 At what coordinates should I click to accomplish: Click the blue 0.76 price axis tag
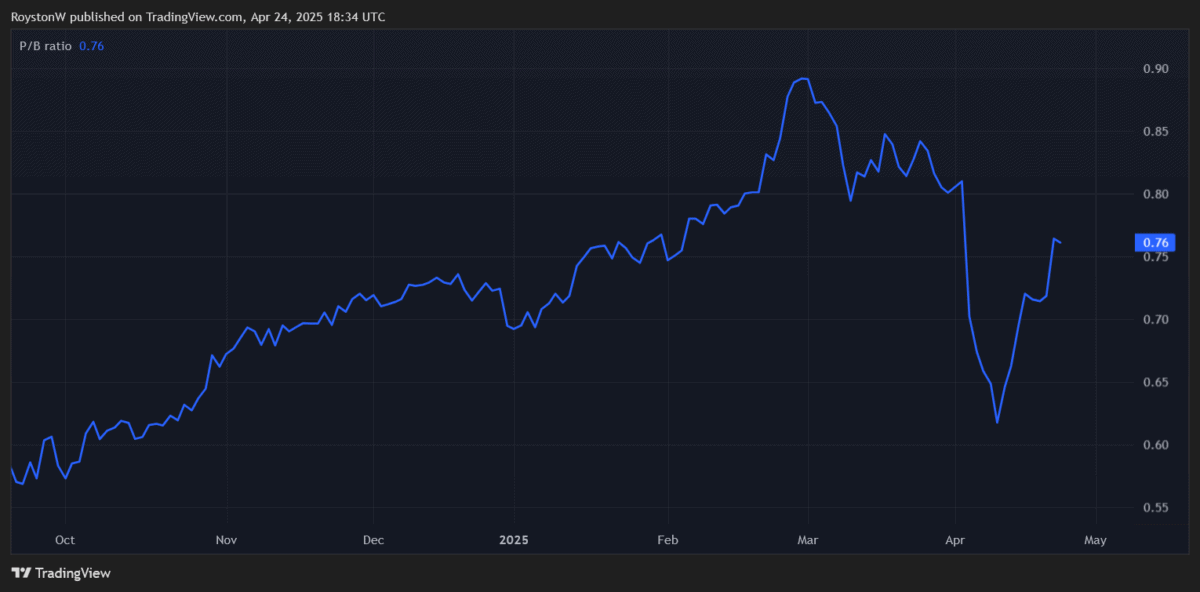1155,243
